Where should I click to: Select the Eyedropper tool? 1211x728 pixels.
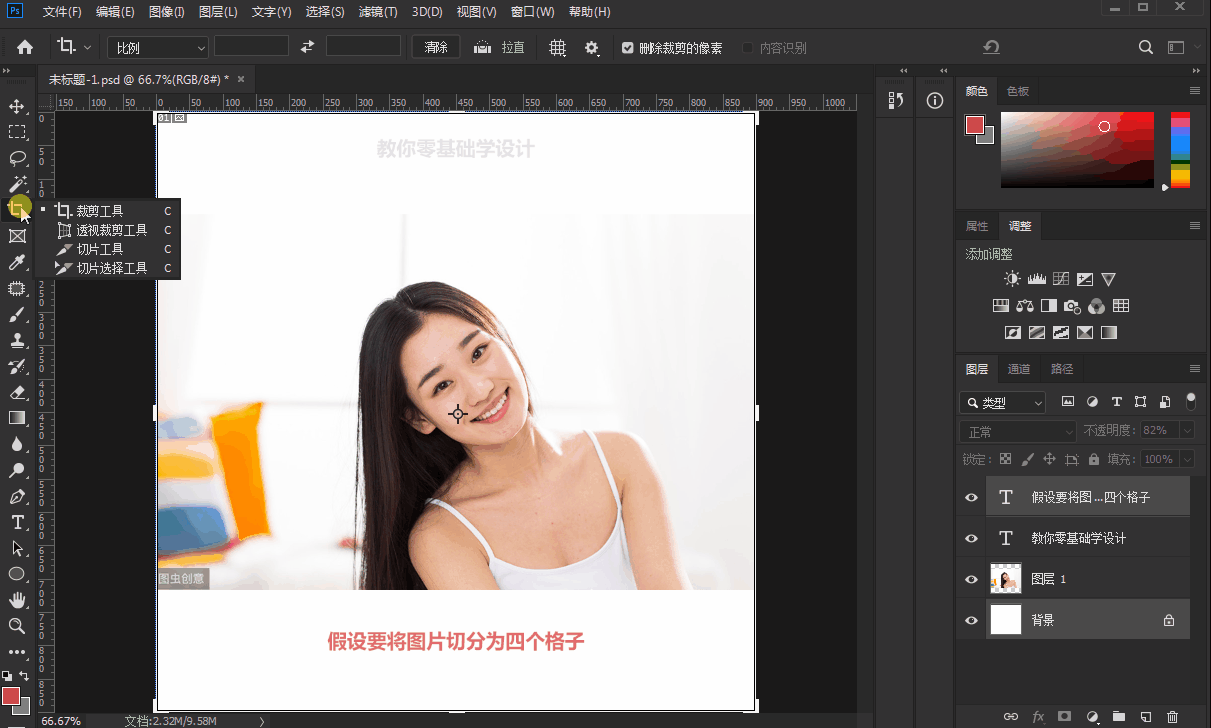coord(17,262)
